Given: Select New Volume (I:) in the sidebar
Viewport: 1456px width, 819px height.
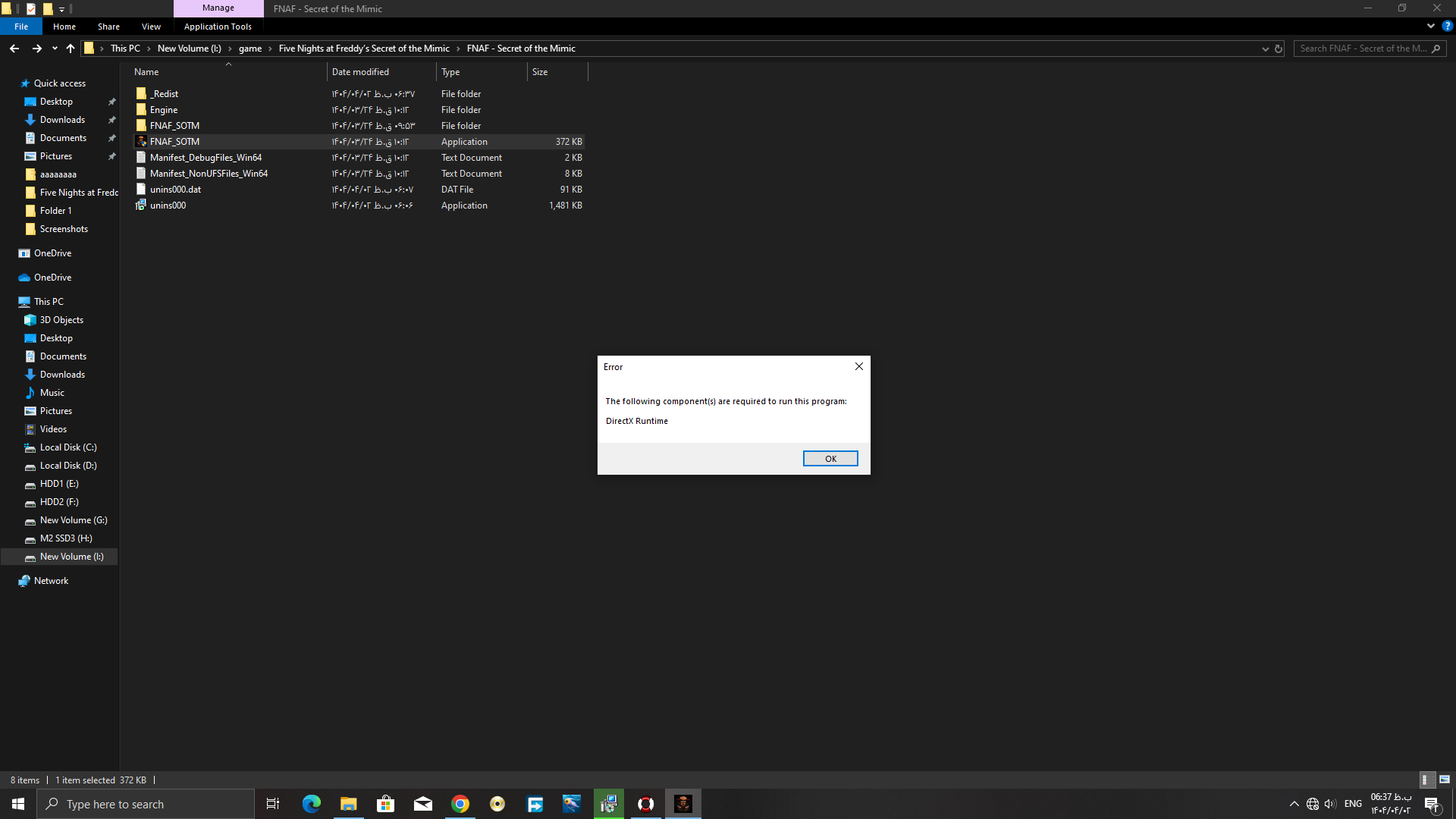Looking at the screenshot, I should 71,557.
